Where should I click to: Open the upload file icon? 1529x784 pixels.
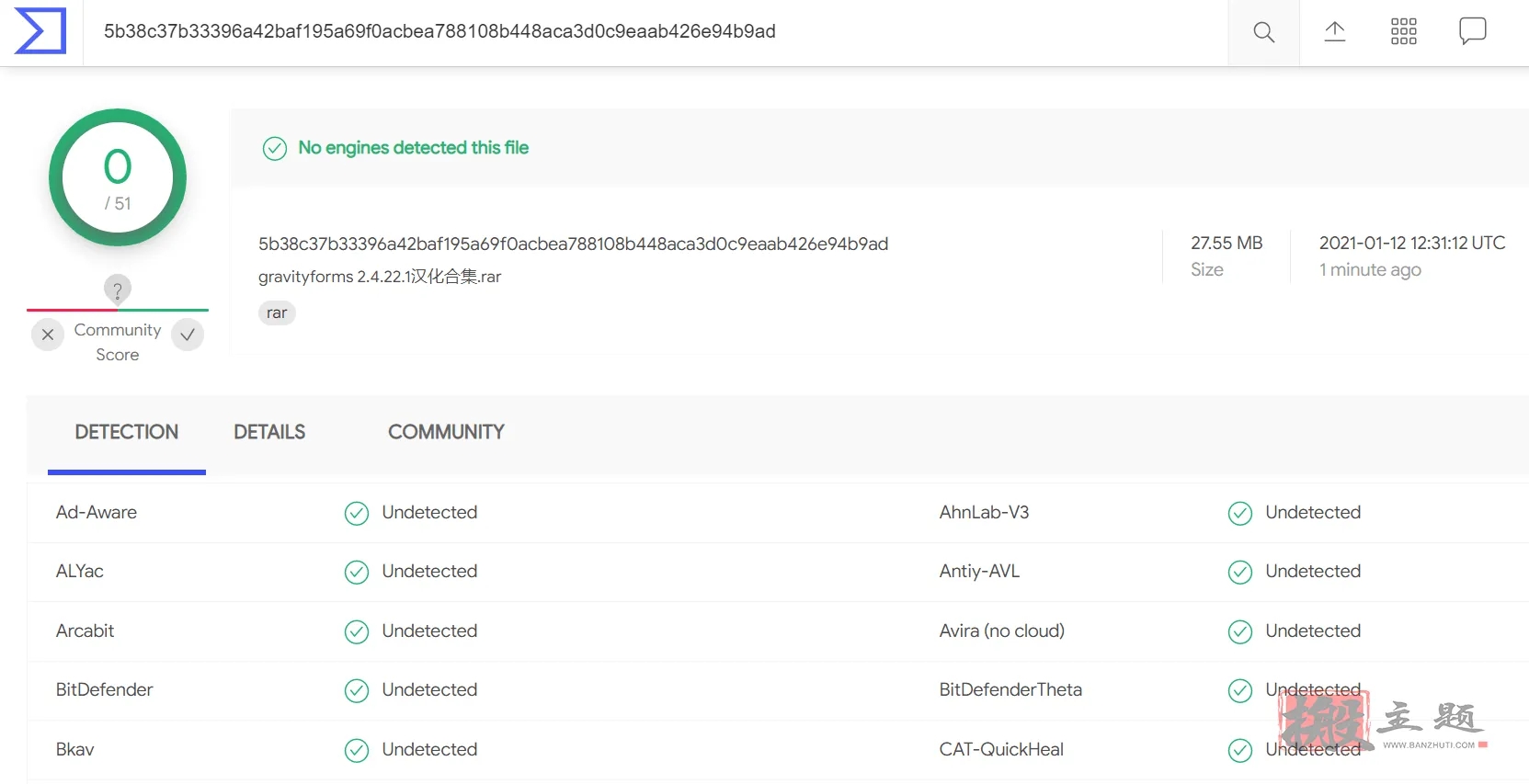[x=1335, y=32]
